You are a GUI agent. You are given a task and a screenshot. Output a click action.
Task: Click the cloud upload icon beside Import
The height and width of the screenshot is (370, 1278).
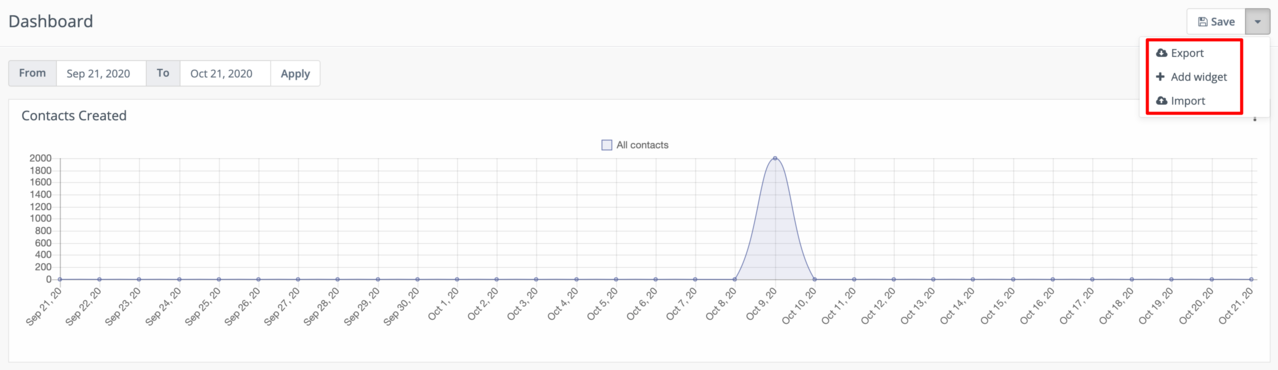click(x=1161, y=101)
